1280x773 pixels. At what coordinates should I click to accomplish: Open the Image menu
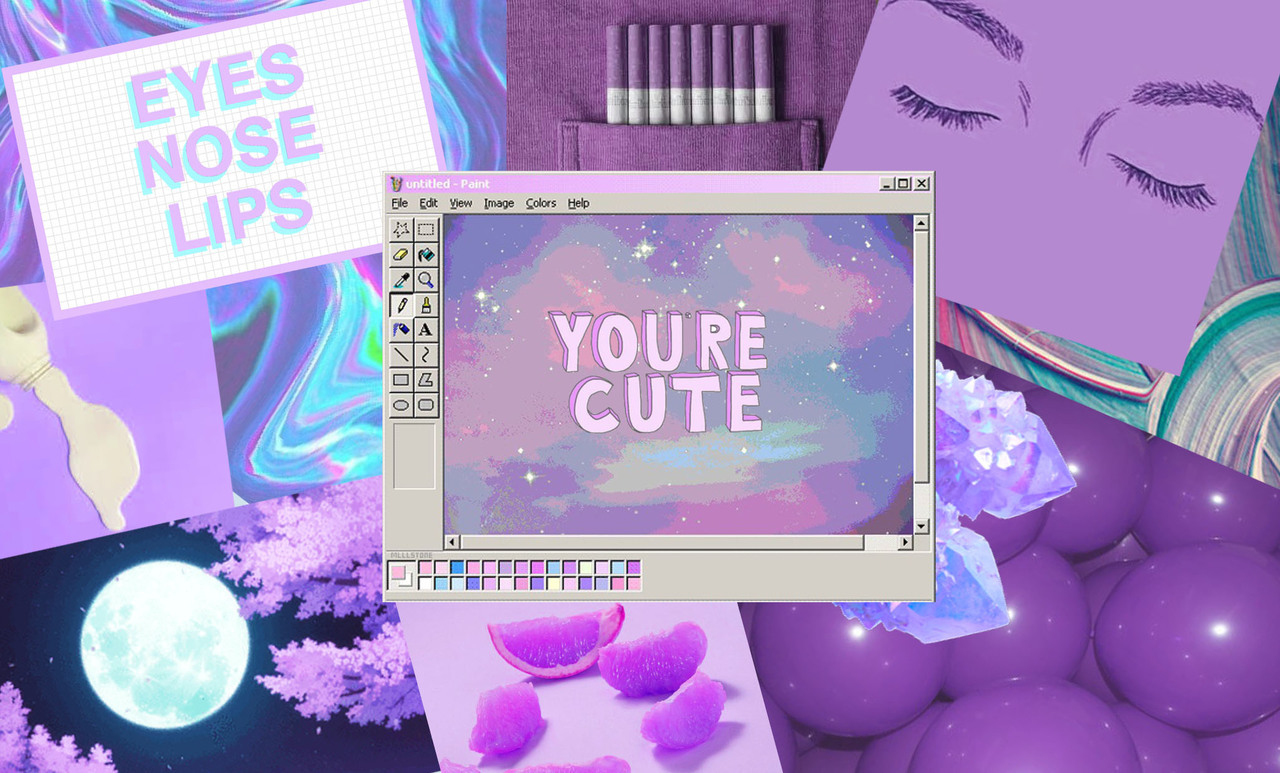[498, 203]
